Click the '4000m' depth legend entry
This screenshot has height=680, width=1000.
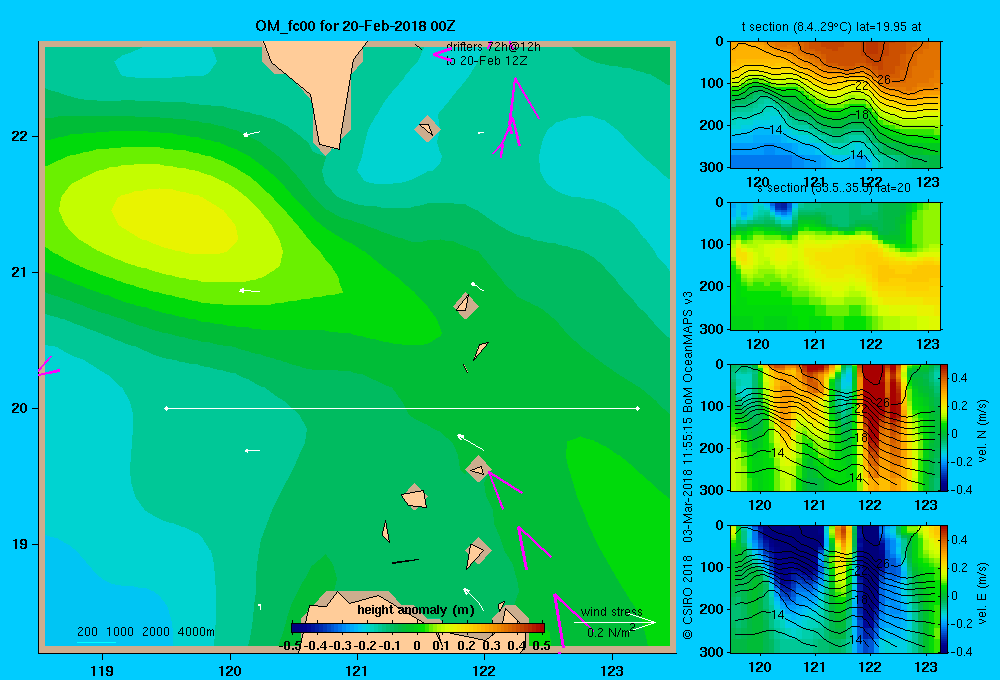coord(196,632)
